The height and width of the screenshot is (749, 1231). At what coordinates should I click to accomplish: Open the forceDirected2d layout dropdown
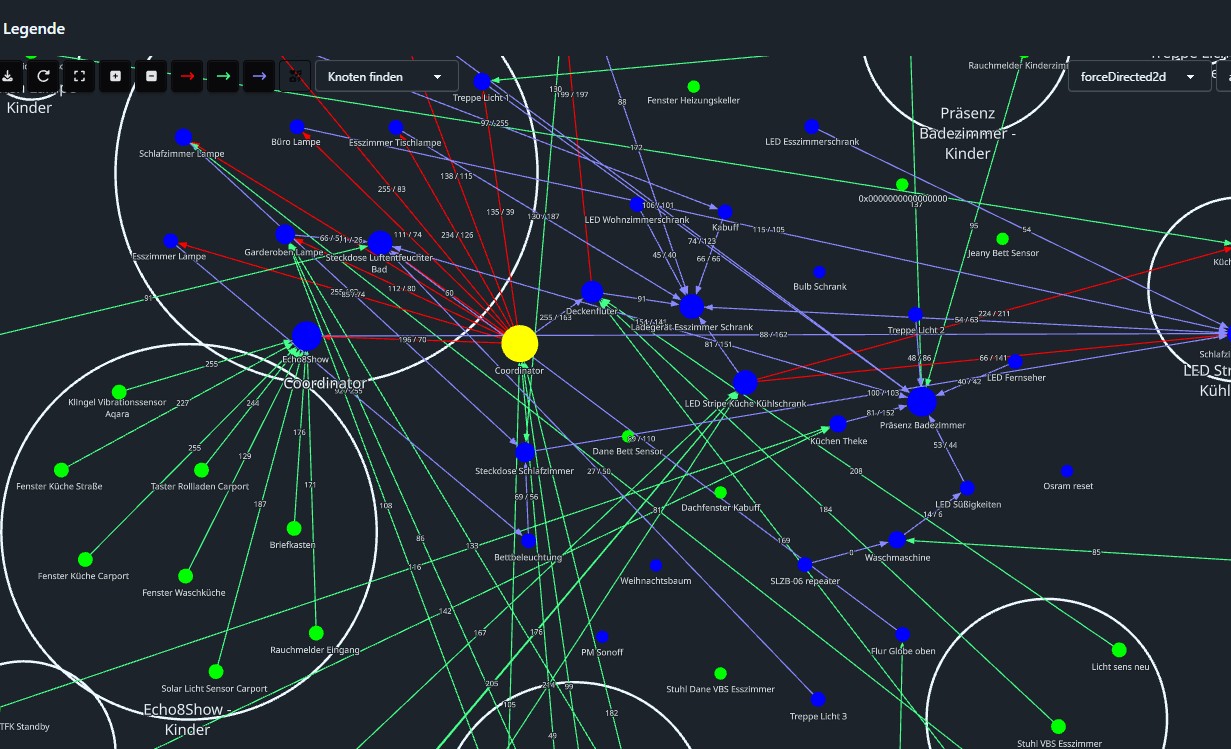tap(1139, 76)
